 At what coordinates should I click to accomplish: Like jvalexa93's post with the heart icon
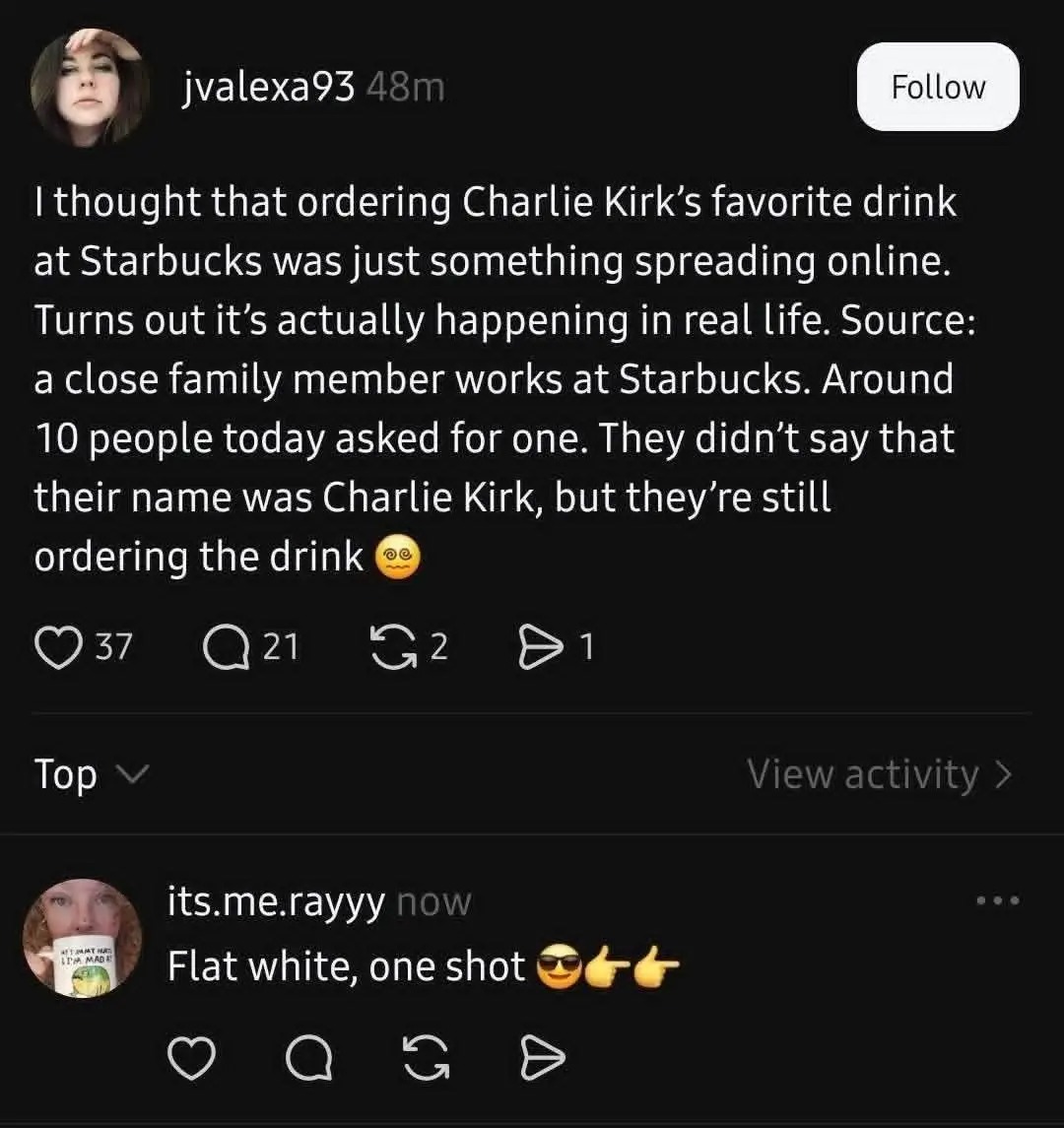click(59, 647)
